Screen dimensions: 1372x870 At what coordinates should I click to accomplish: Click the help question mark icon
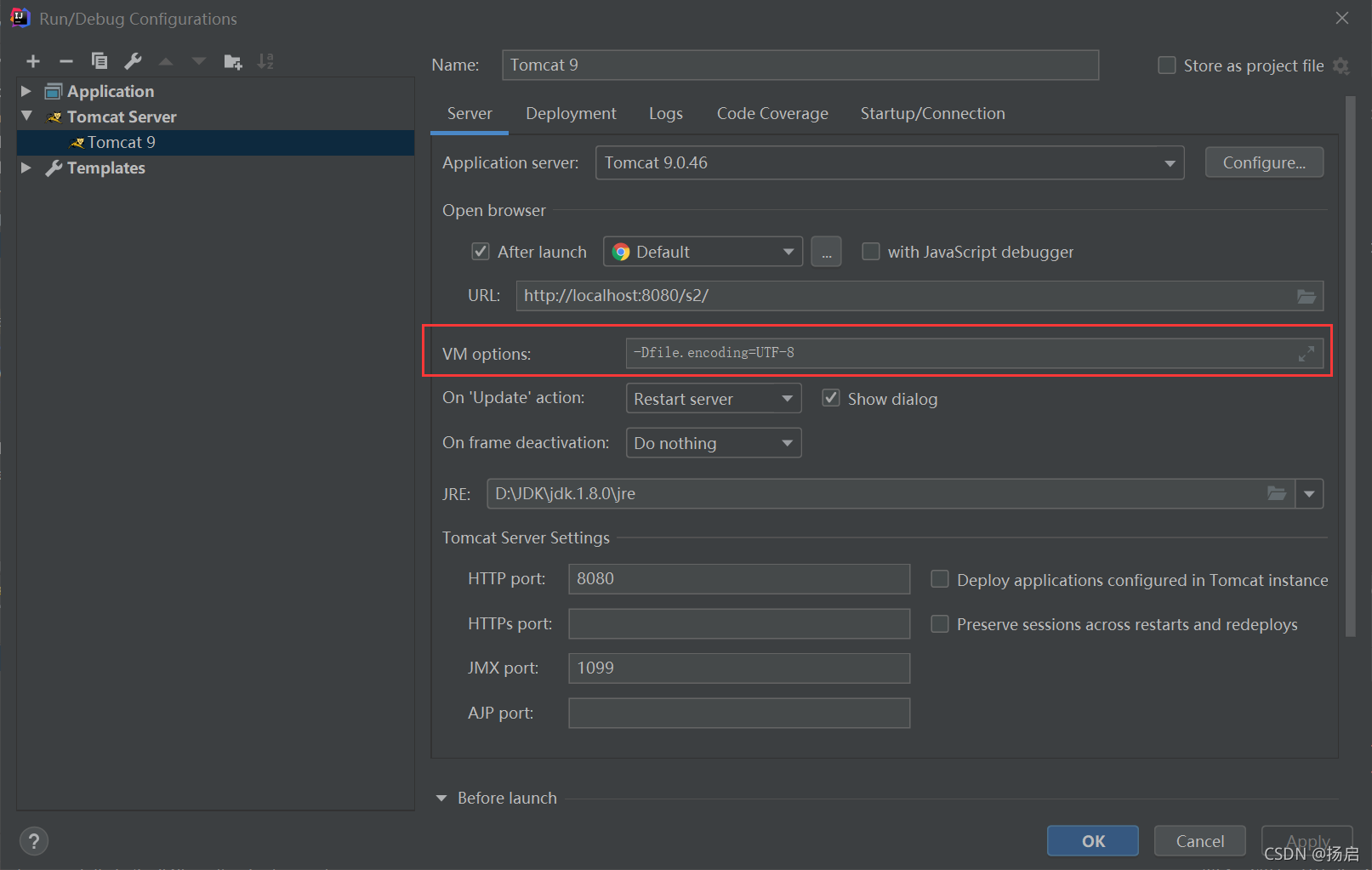pos(33,841)
